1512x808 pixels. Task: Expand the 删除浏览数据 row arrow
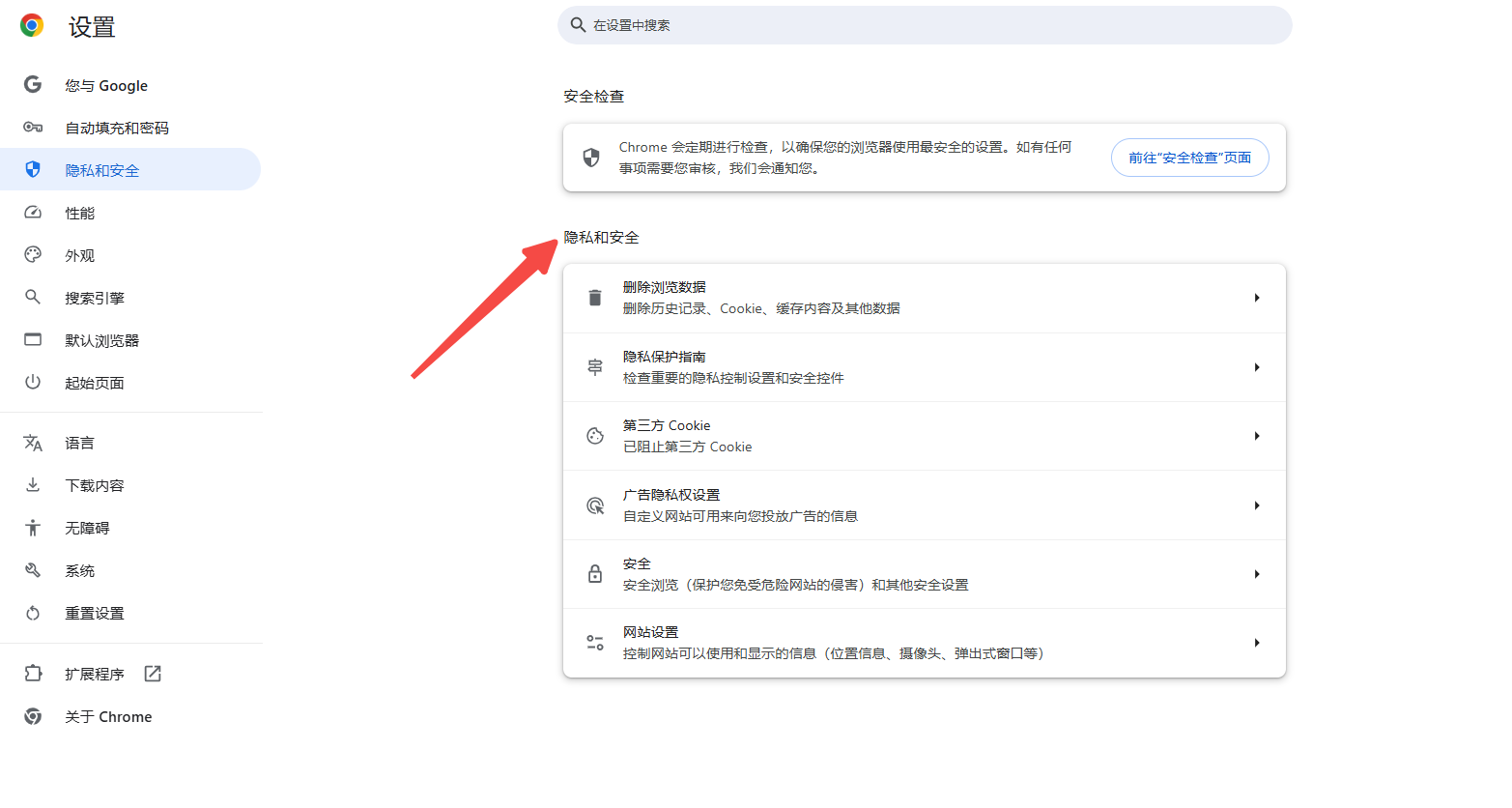coord(1257,298)
